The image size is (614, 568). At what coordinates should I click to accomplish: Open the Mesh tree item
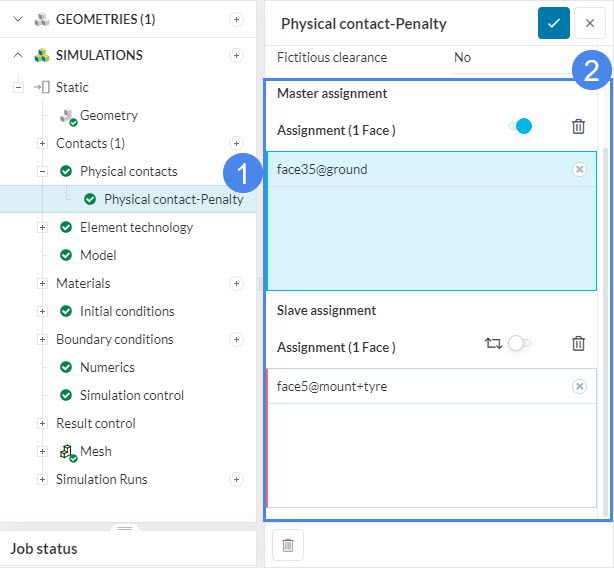96,451
